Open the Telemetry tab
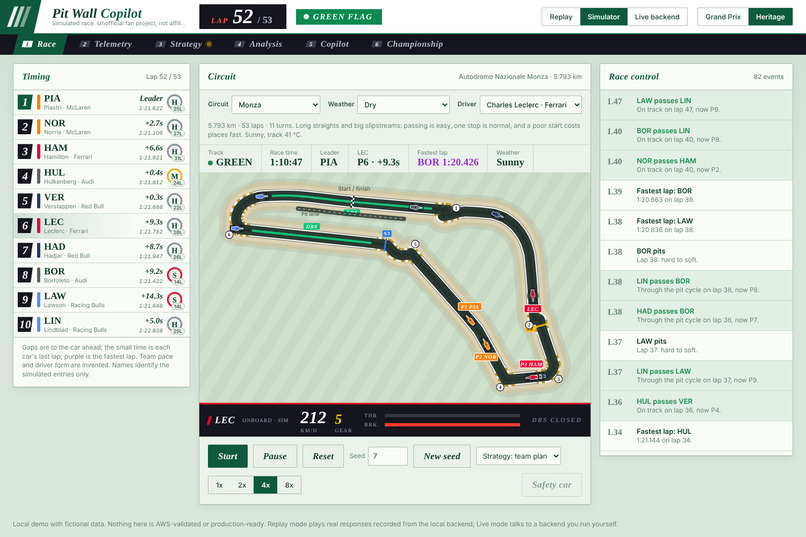Image resolution: width=806 pixels, height=537 pixels. click(106, 44)
